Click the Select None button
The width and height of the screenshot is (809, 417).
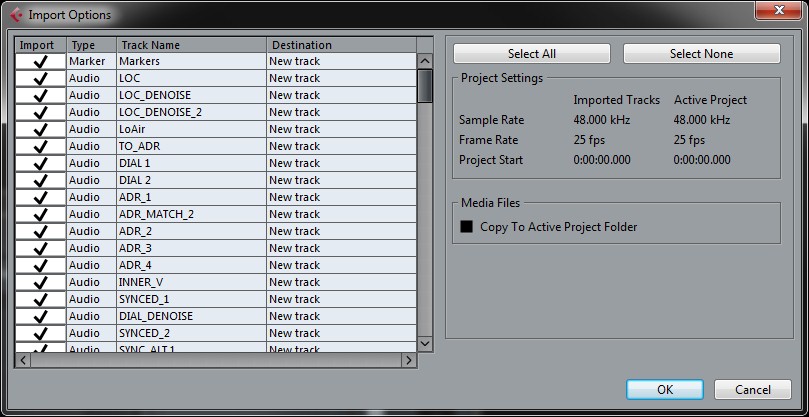pos(702,54)
